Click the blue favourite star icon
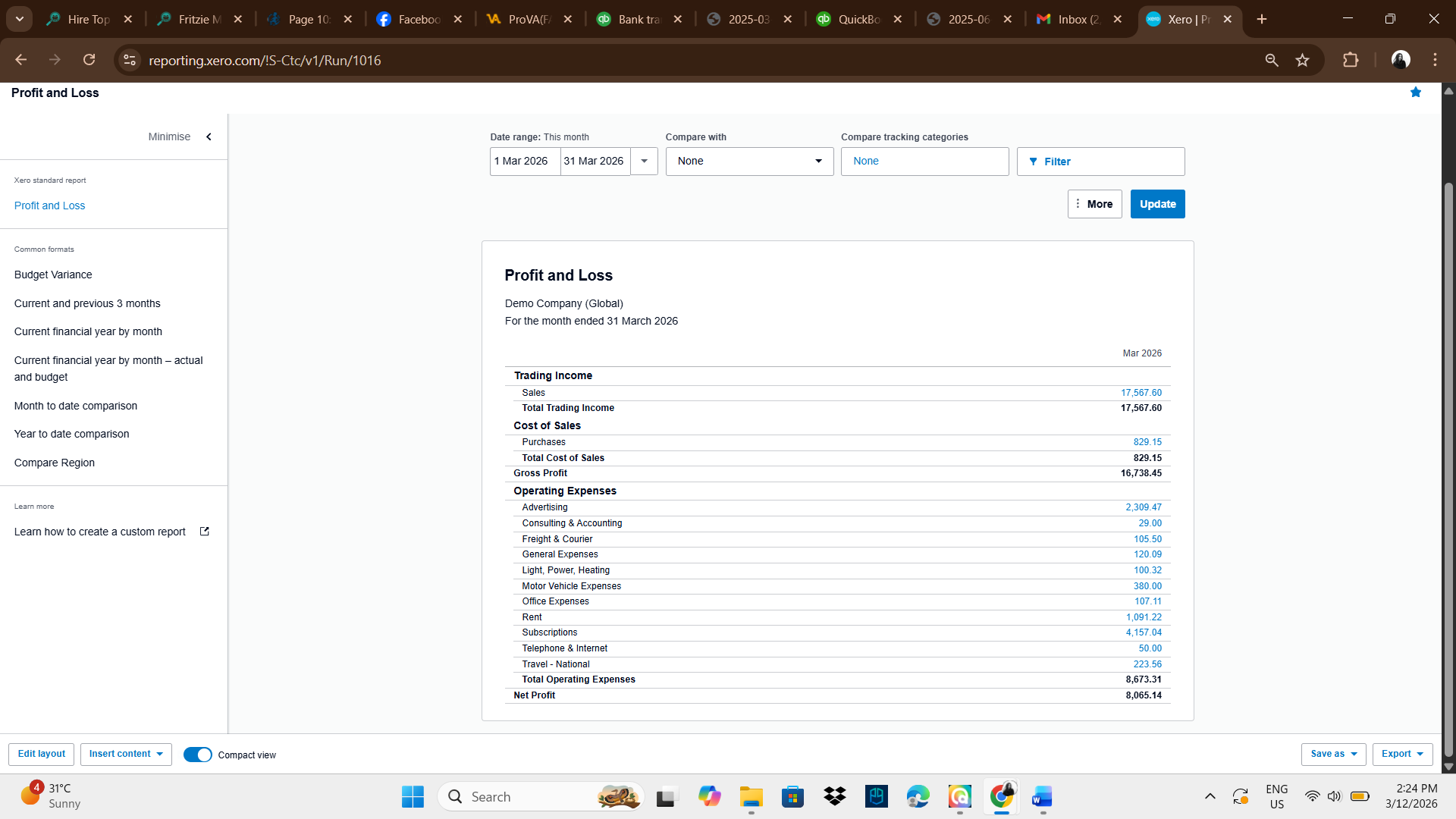 [x=1415, y=93]
